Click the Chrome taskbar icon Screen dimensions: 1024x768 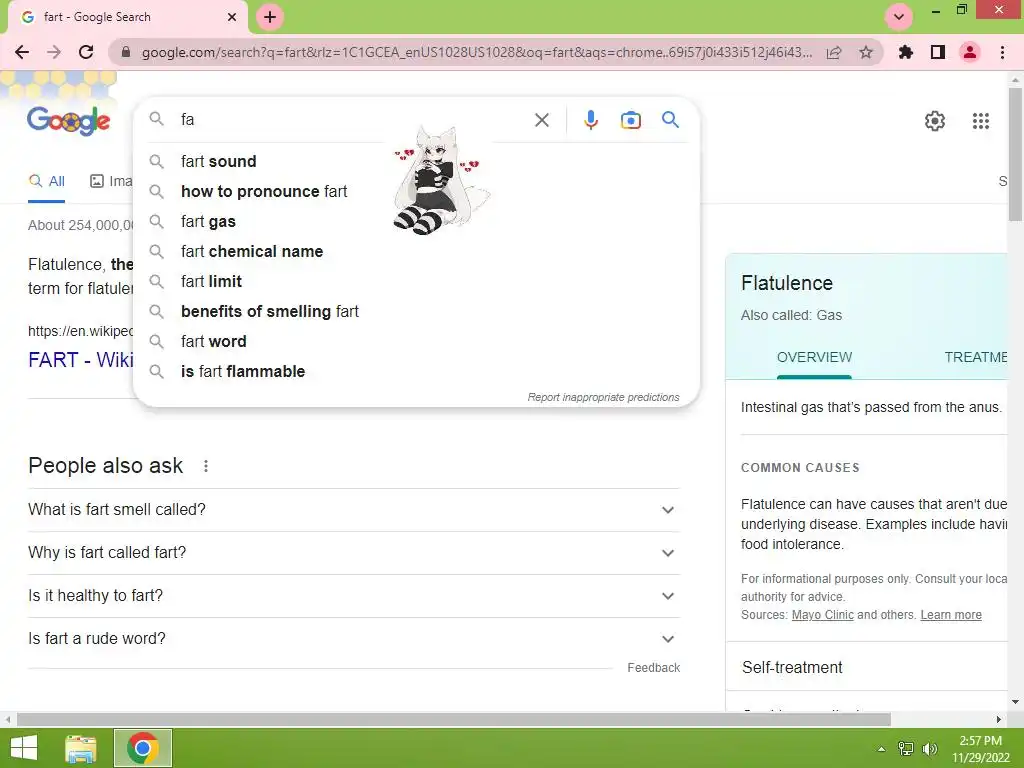(143, 748)
